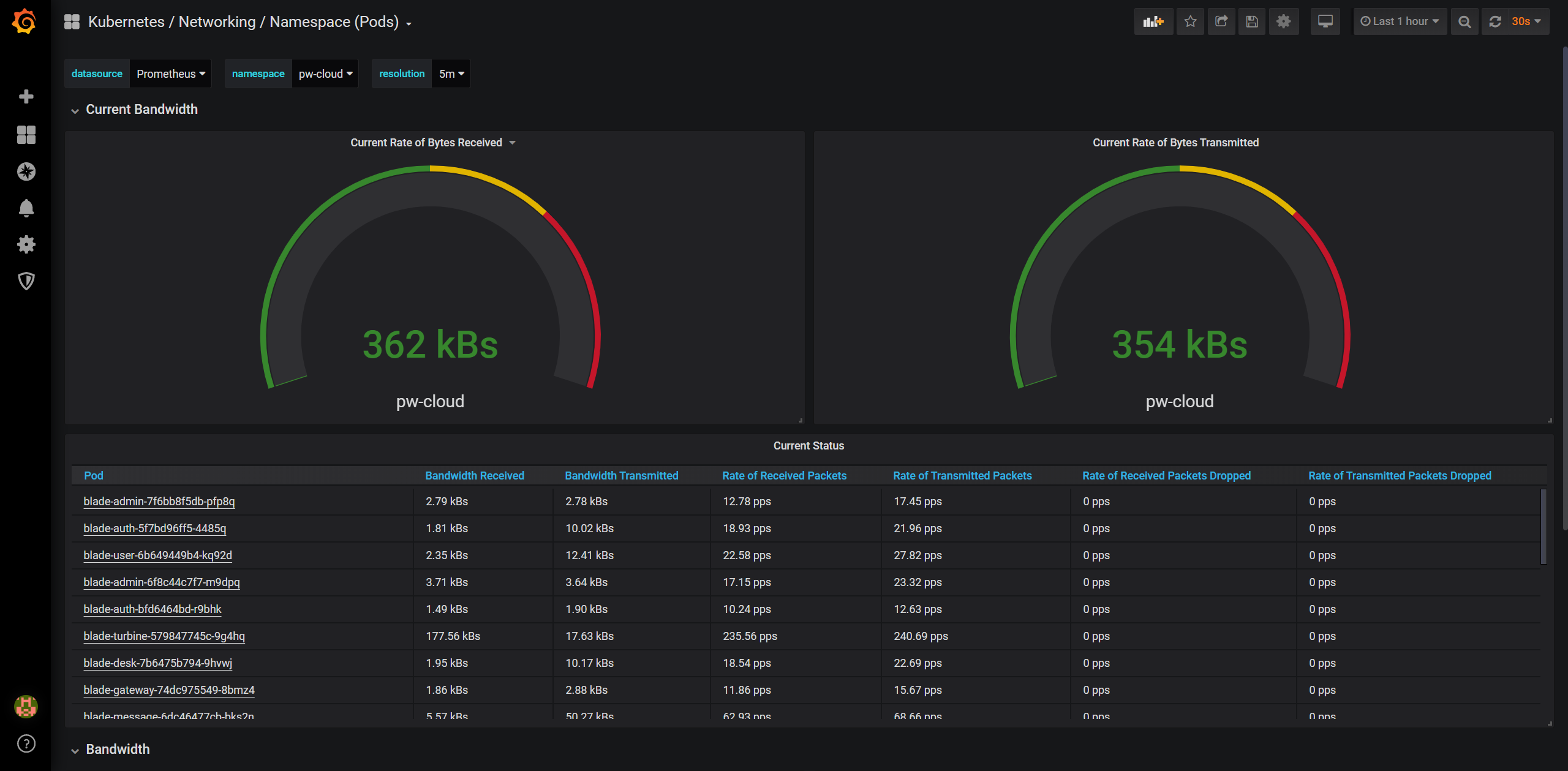Click the refresh dashboard icon
The height and width of the screenshot is (771, 1568).
(x=1495, y=22)
